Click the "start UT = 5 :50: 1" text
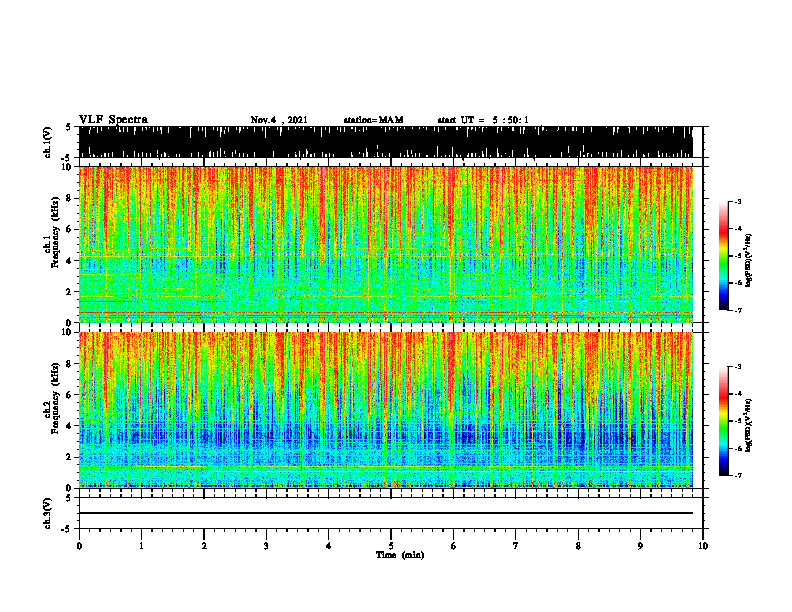 [x=483, y=120]
